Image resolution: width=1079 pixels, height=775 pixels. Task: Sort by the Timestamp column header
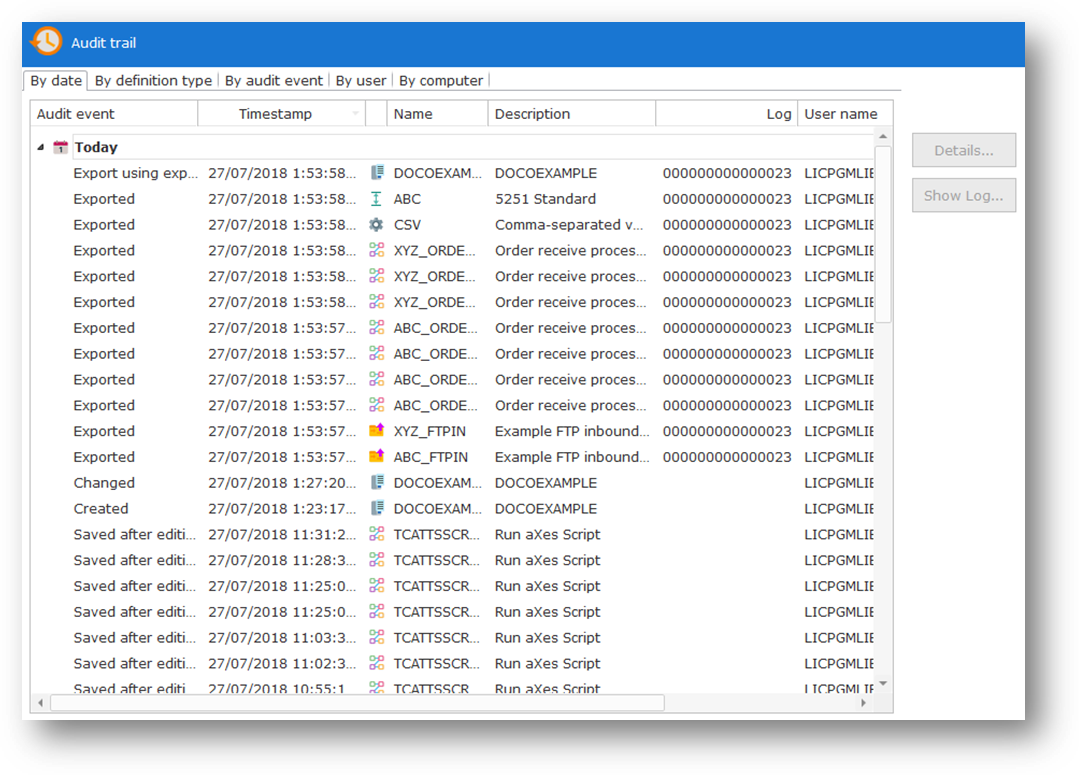281,114
